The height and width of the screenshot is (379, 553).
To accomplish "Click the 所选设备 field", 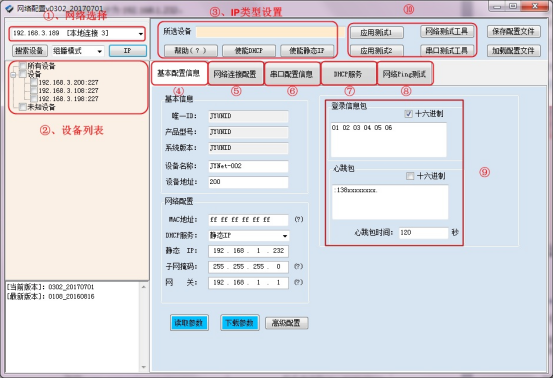I will pyautogui.click(x=270, y=32).
